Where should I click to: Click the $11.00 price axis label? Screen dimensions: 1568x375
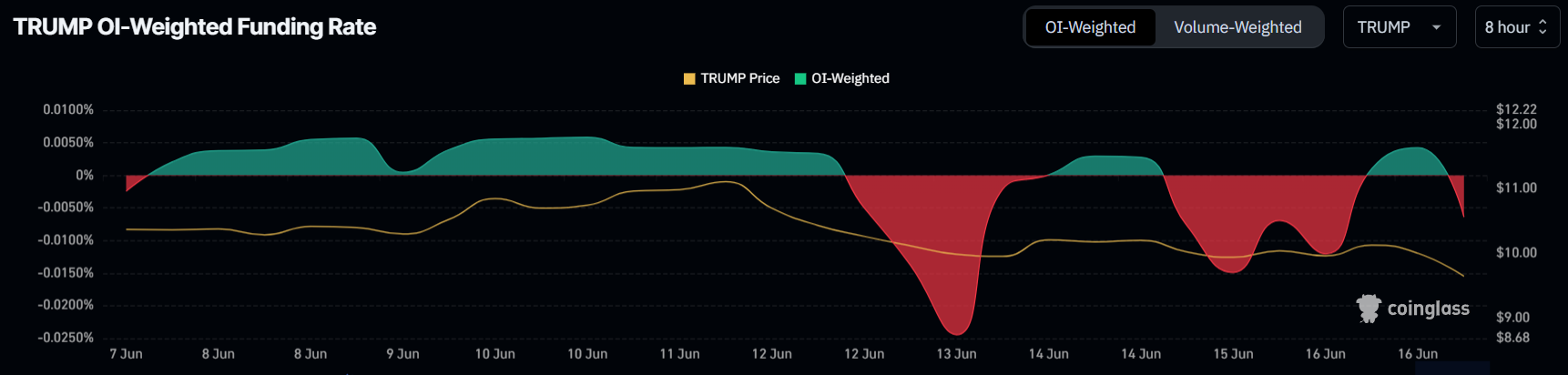coord(1516,187)
